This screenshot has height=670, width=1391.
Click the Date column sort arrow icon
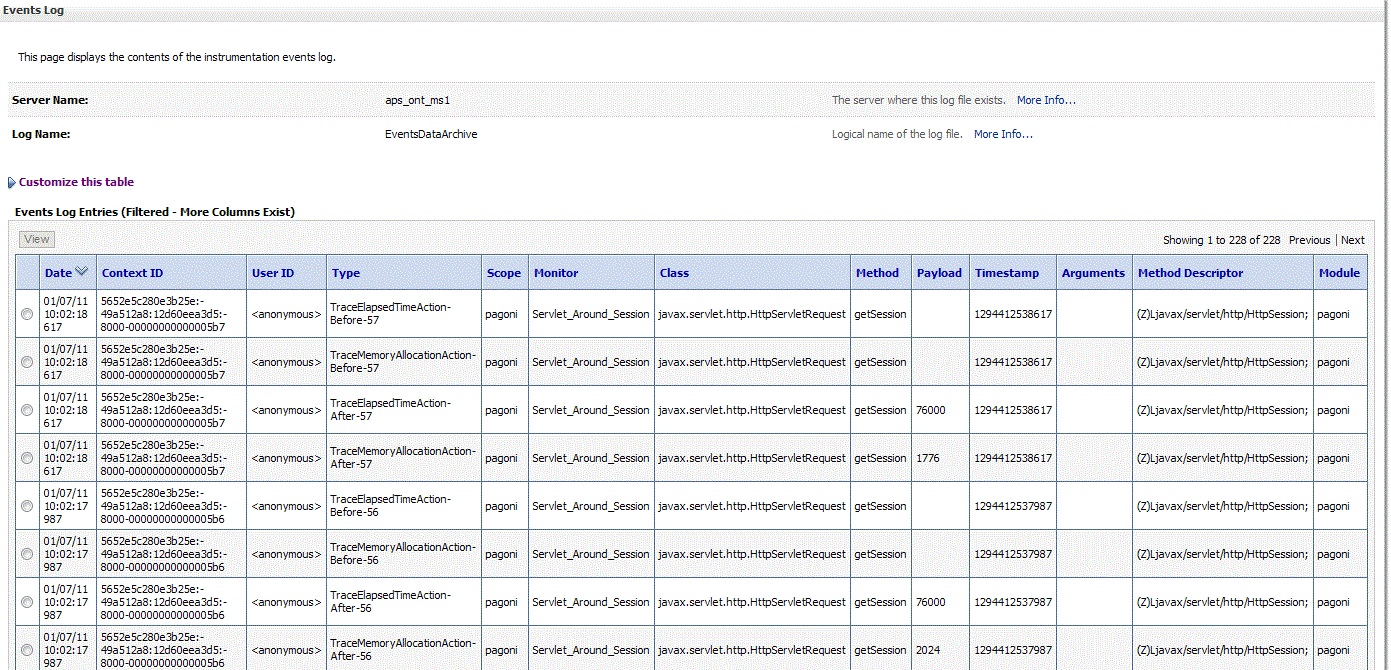[x=81, y=272]
